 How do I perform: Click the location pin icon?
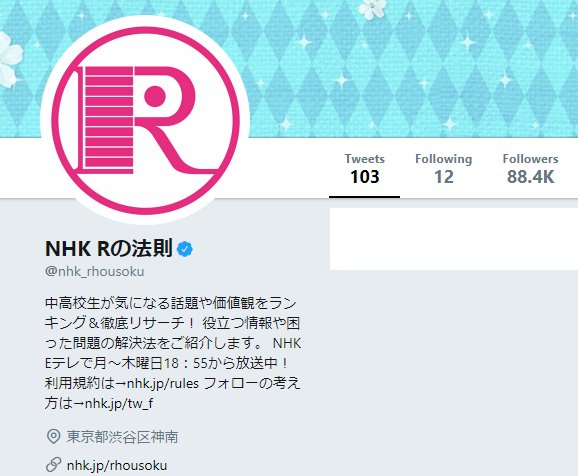(x=53, y=437)
